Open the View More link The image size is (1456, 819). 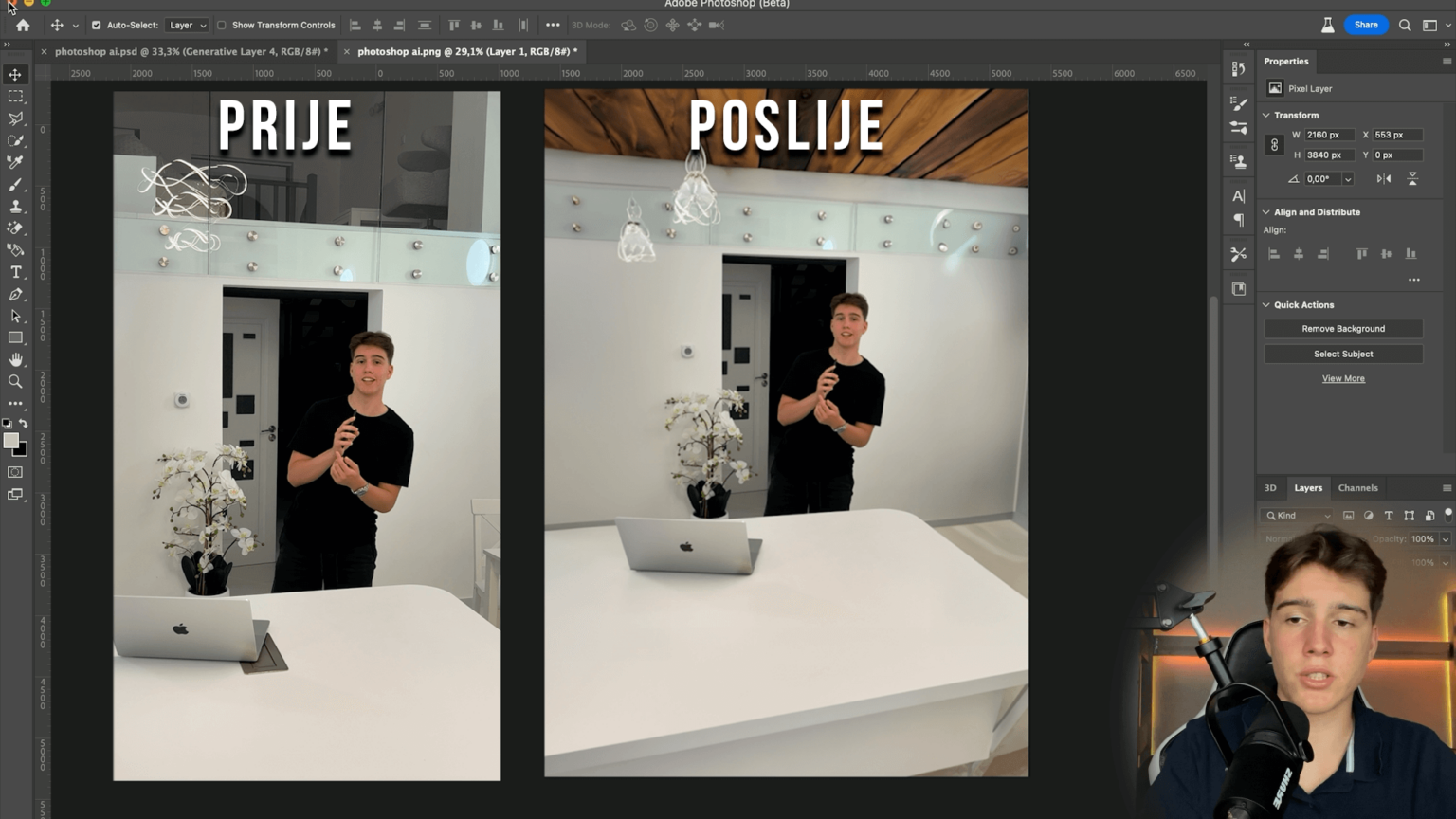pos(1343,378)
